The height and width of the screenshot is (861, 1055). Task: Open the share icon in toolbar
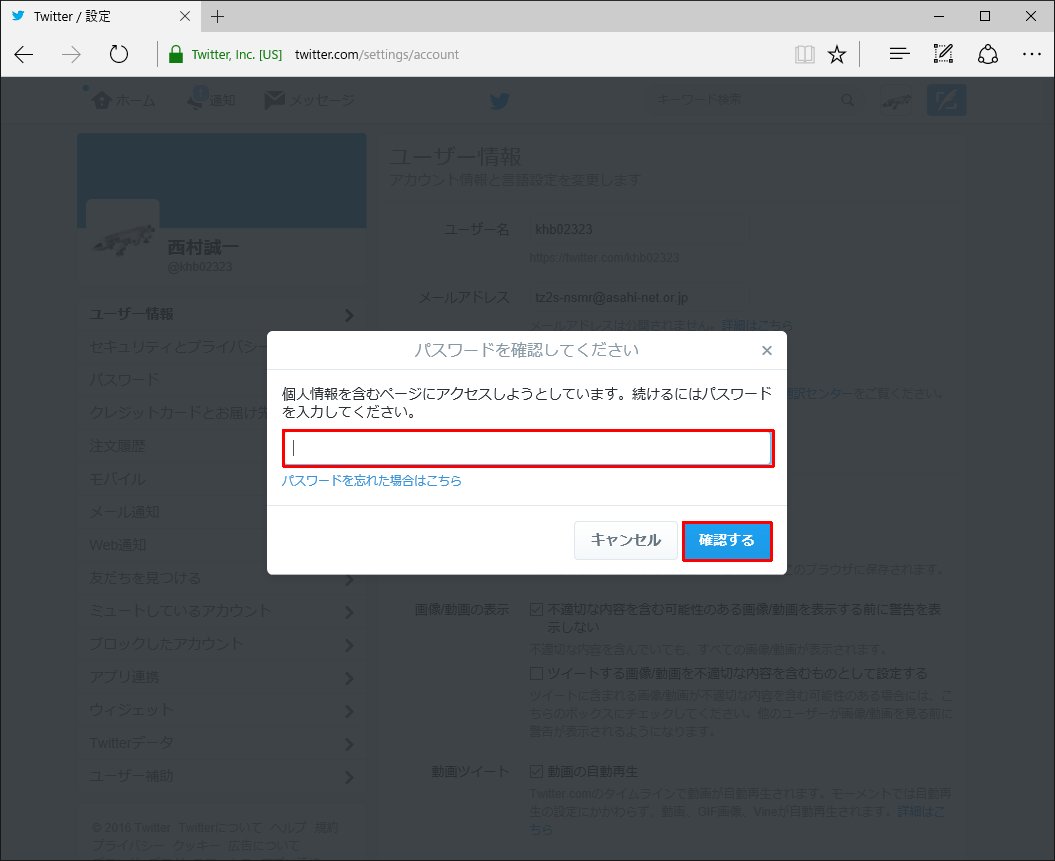987,54
